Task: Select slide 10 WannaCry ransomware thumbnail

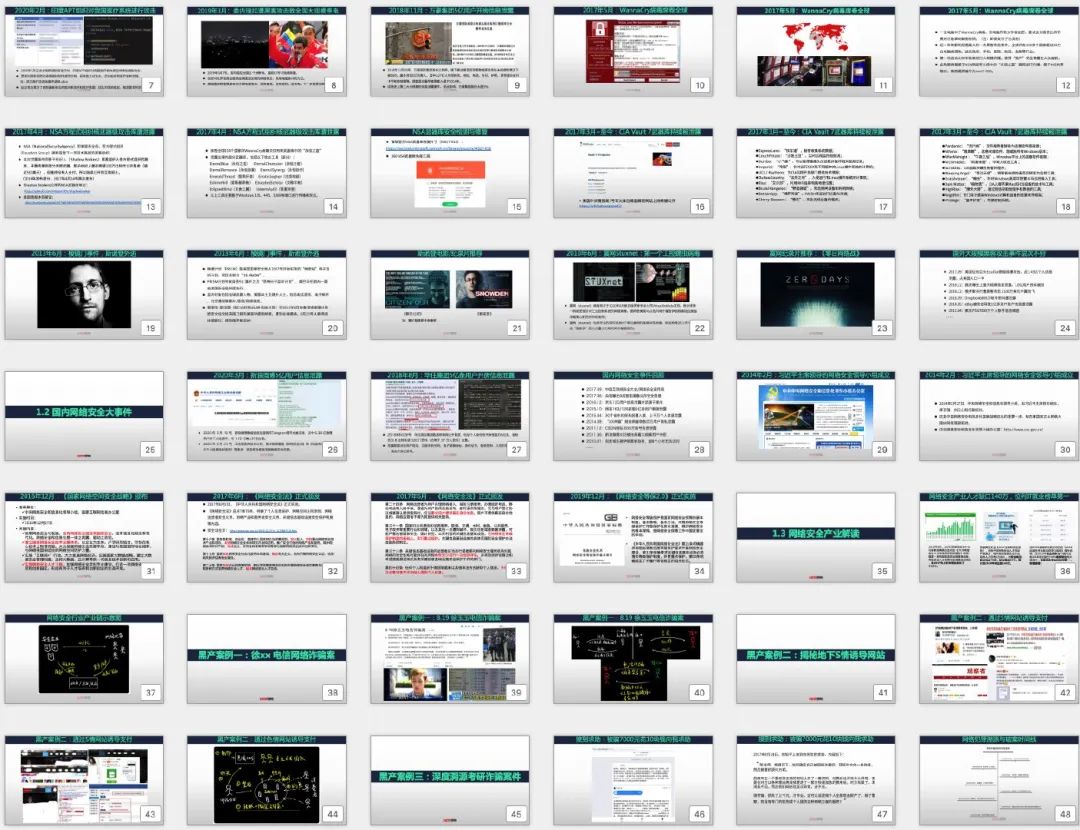Action: click(633, 50)
